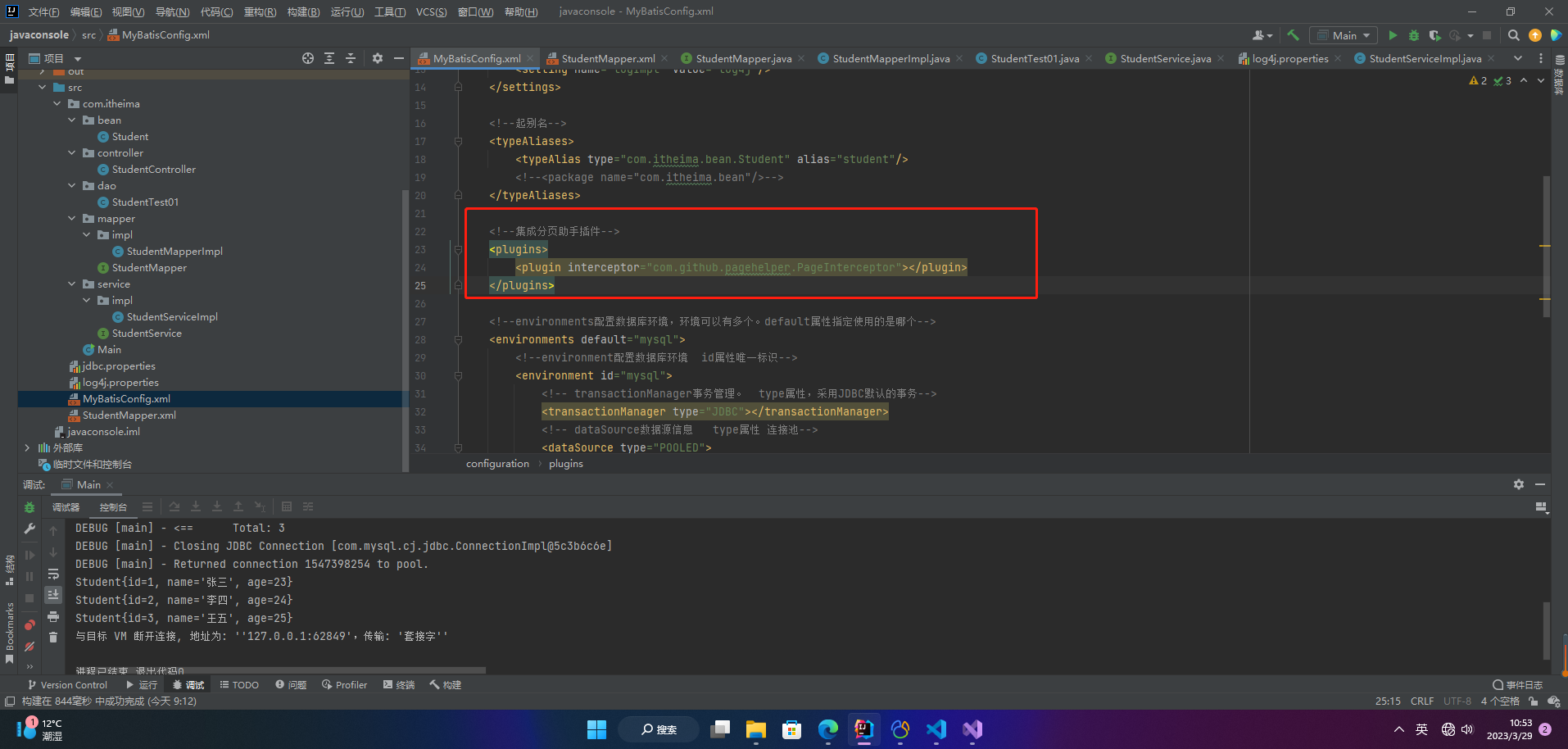Open Version Control tool window

coord(67,684)
